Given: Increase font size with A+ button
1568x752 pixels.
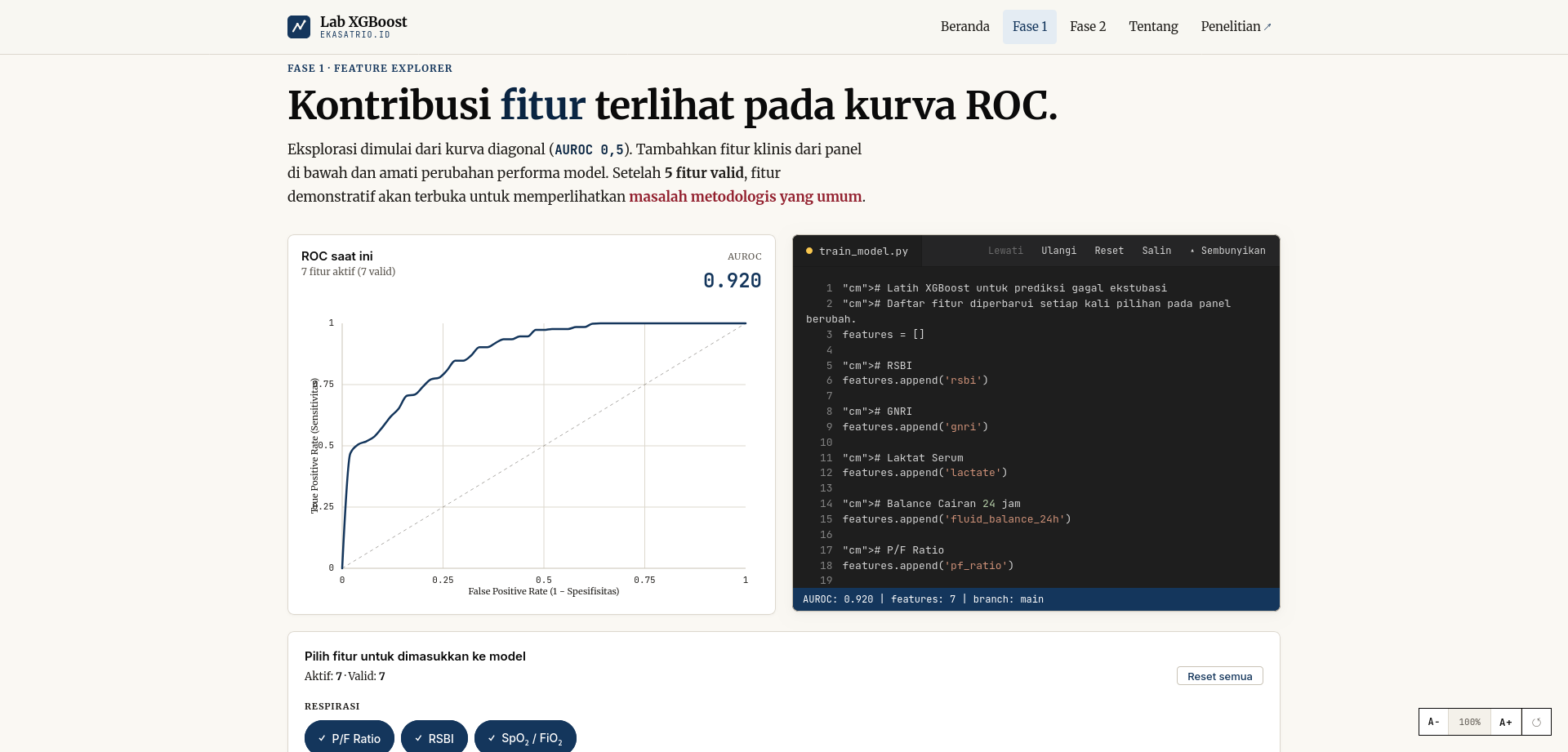Looking at the screenshot, I should click(1506, 722).
